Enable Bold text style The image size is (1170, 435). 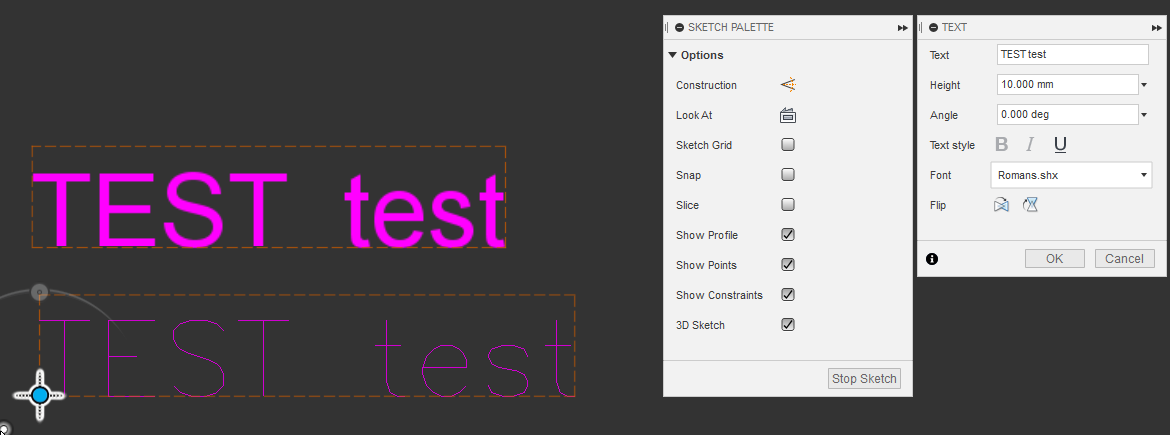pyautogui.click(x=1002, y=145)
